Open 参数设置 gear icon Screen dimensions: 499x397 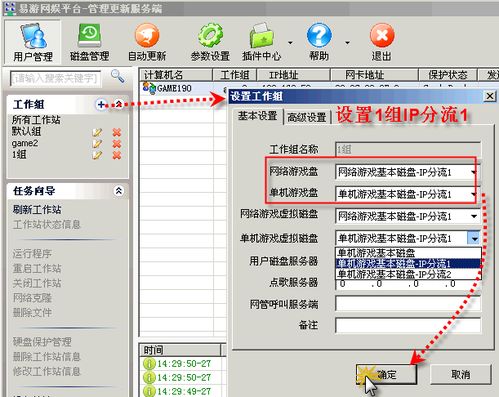(x=210, y=42)
